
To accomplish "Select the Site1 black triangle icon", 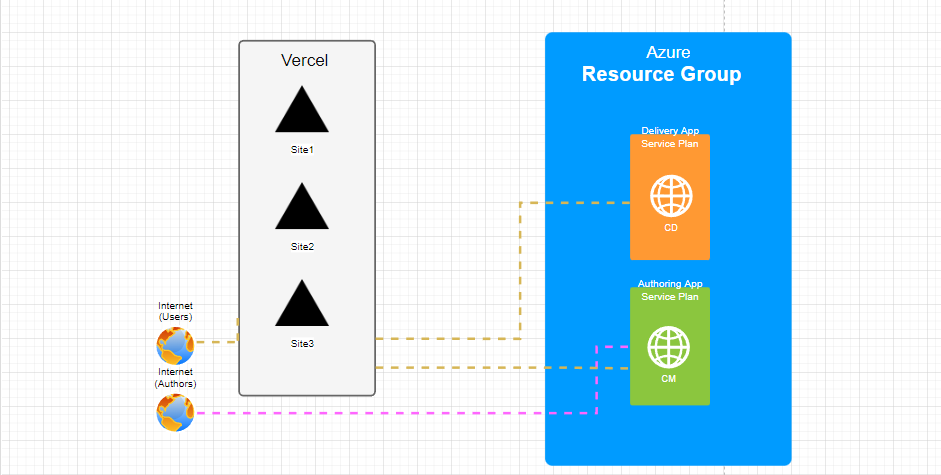I will [302, 113].
